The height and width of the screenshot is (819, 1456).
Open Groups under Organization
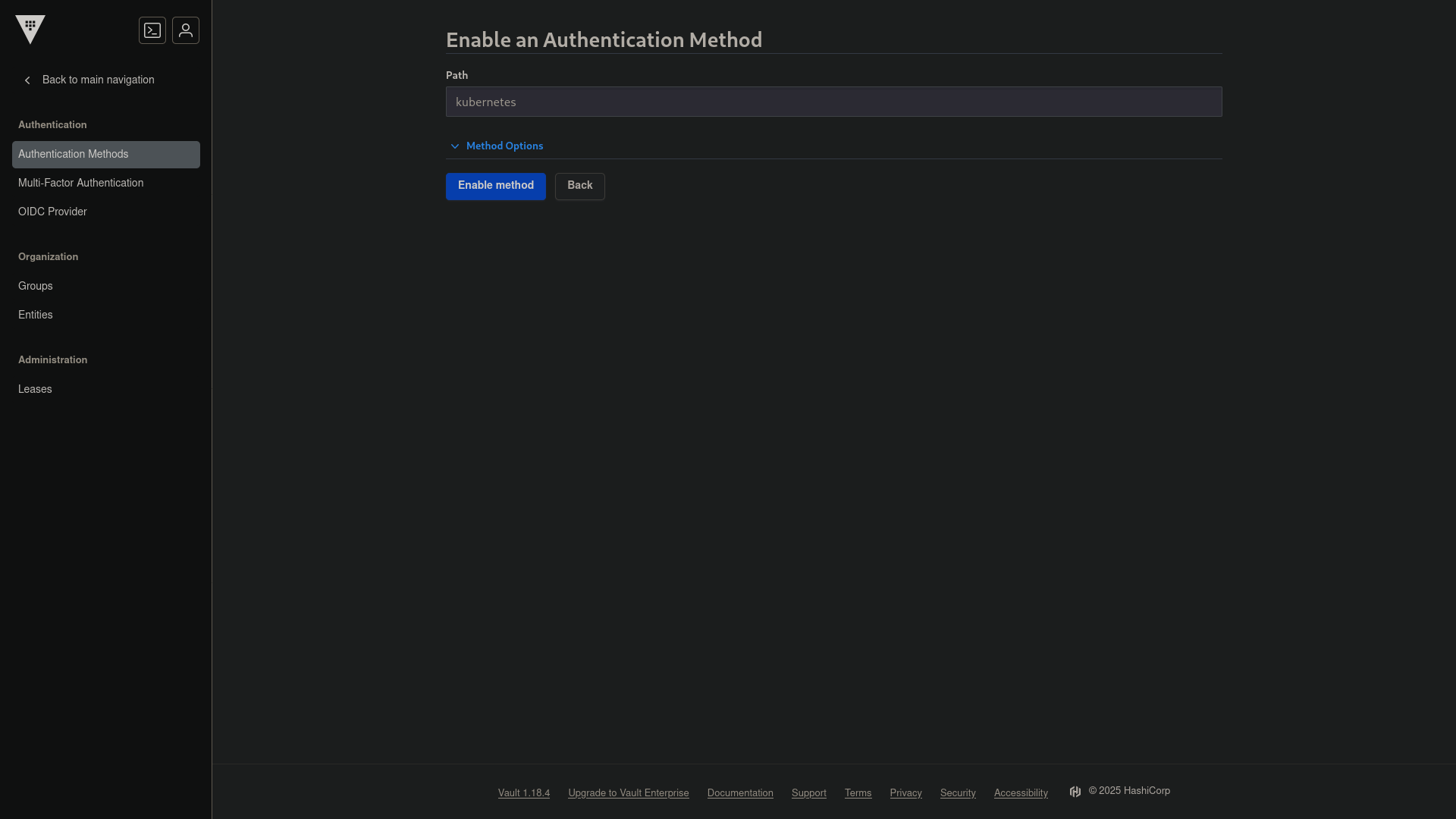pyautogui.click(x=36, y=286)
